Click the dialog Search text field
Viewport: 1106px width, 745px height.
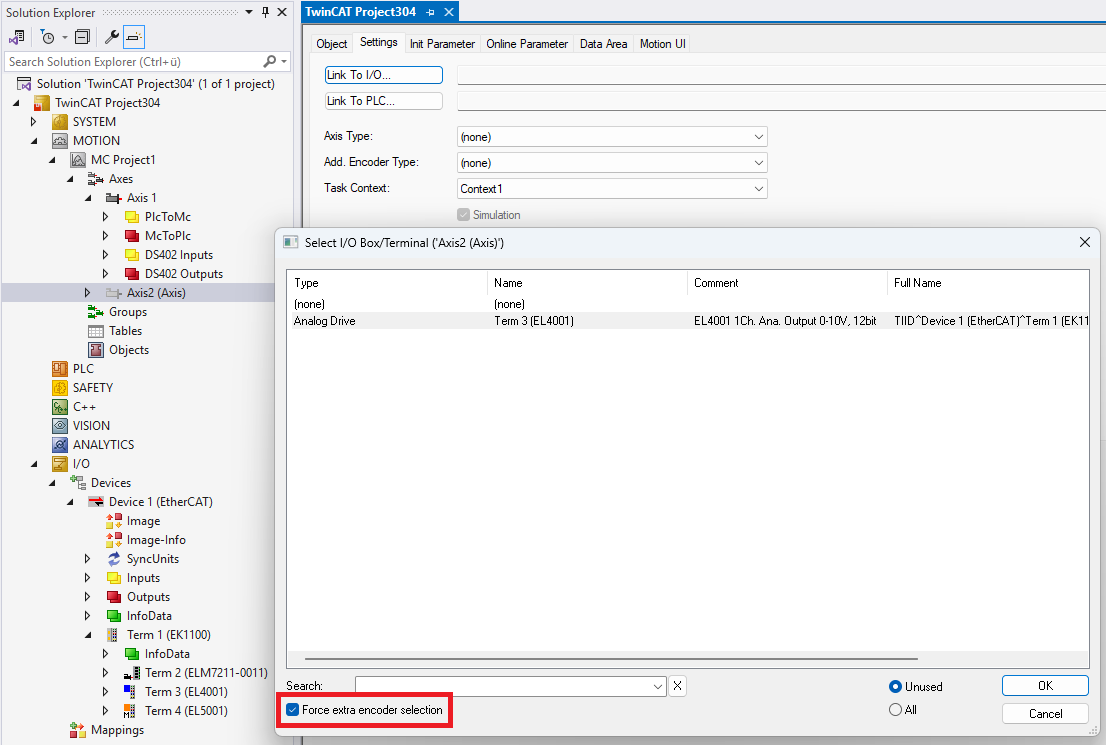pyautogui.click(x=503, y=686)
